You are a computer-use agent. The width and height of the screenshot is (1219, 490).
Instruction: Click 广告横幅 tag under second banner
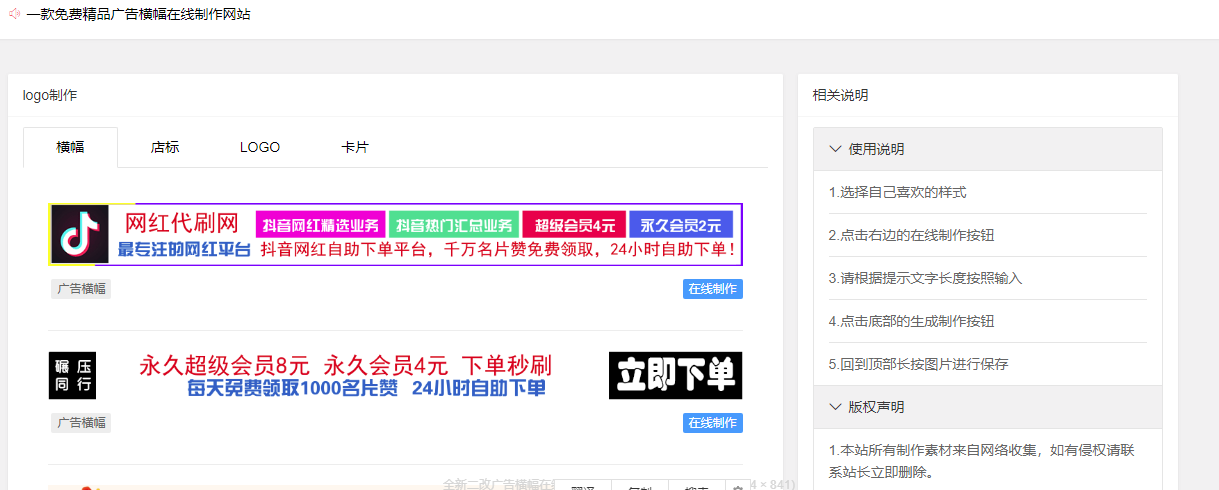point(81,423)
